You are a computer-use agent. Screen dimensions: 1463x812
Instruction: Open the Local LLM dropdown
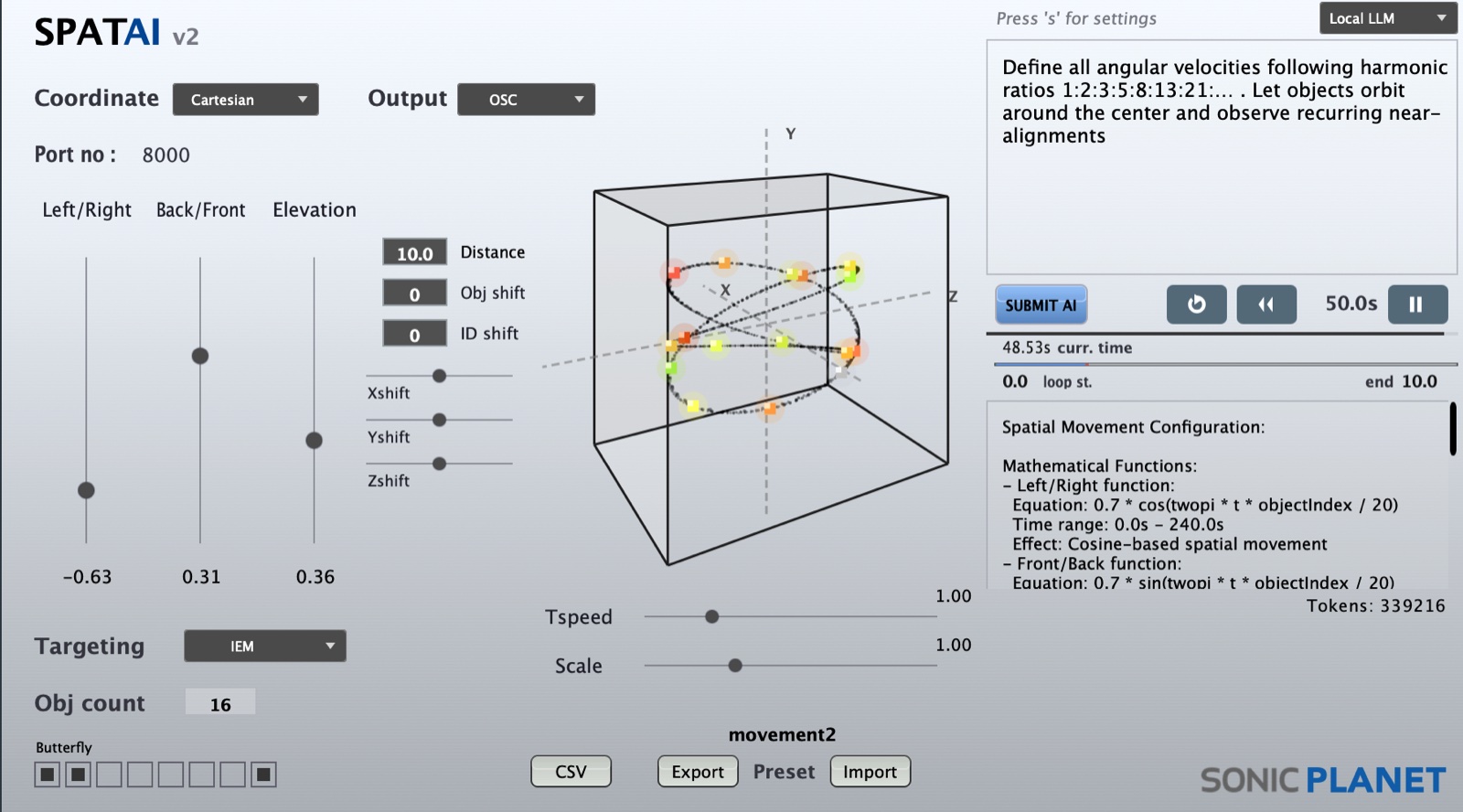[x=1387, y=18]
